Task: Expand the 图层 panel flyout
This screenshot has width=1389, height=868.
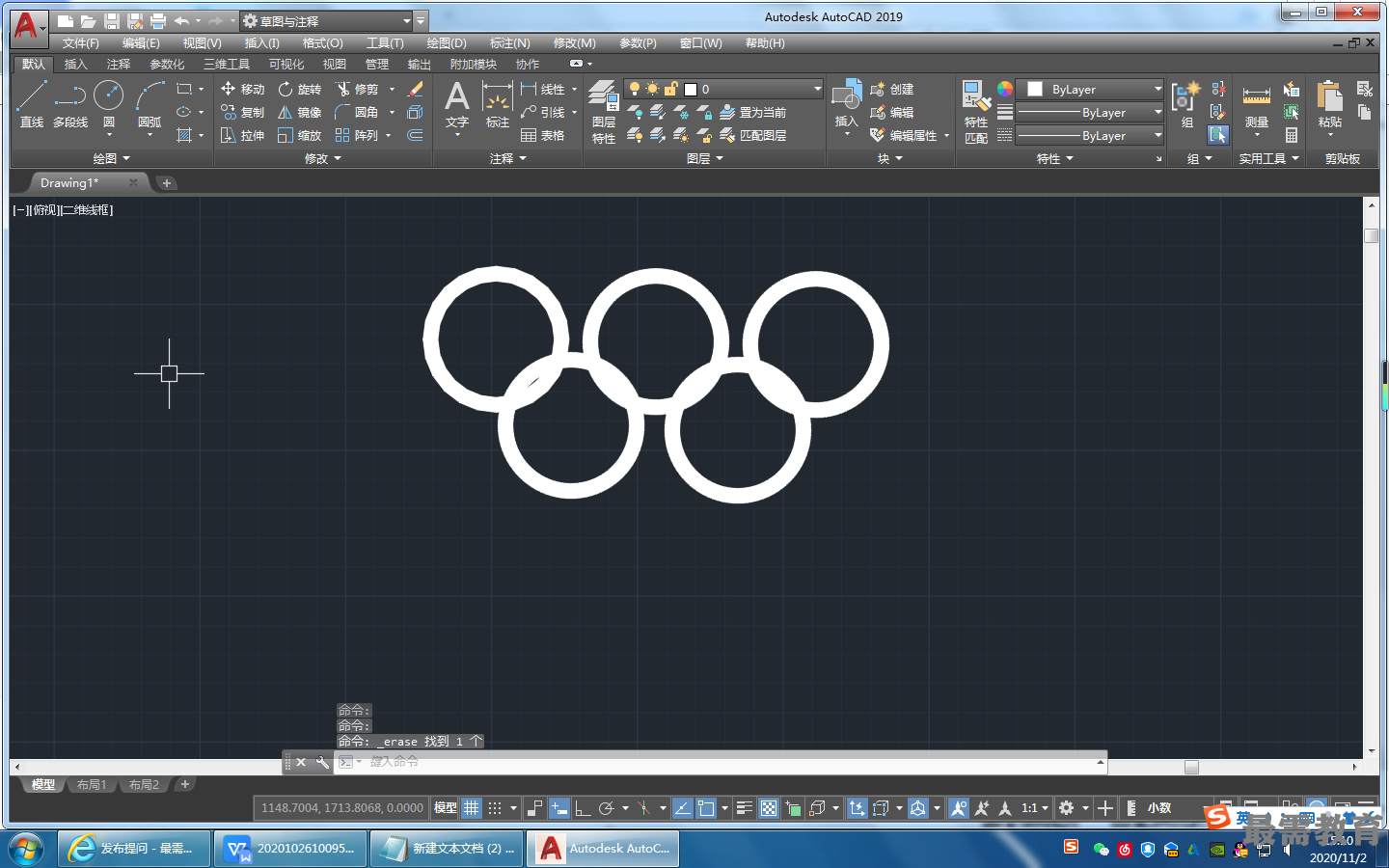Action: 704,158
